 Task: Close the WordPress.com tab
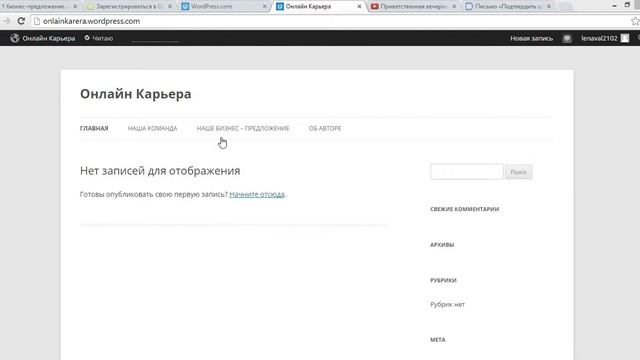(264, 7)
